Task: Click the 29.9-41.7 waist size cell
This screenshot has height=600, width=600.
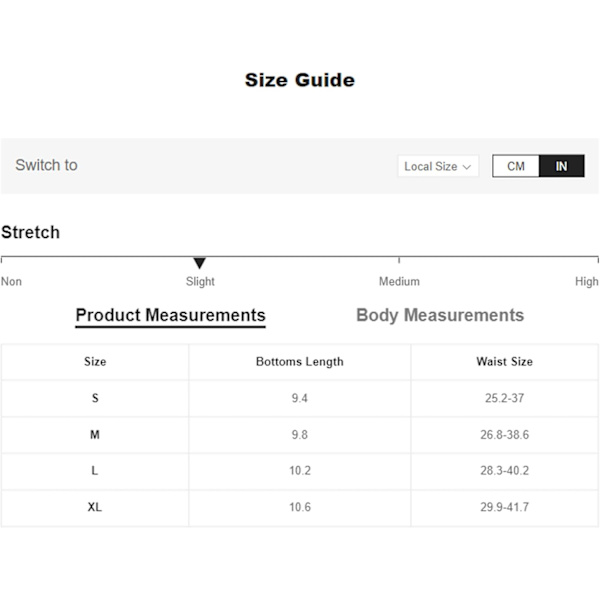Action: (x=505, y=507)
